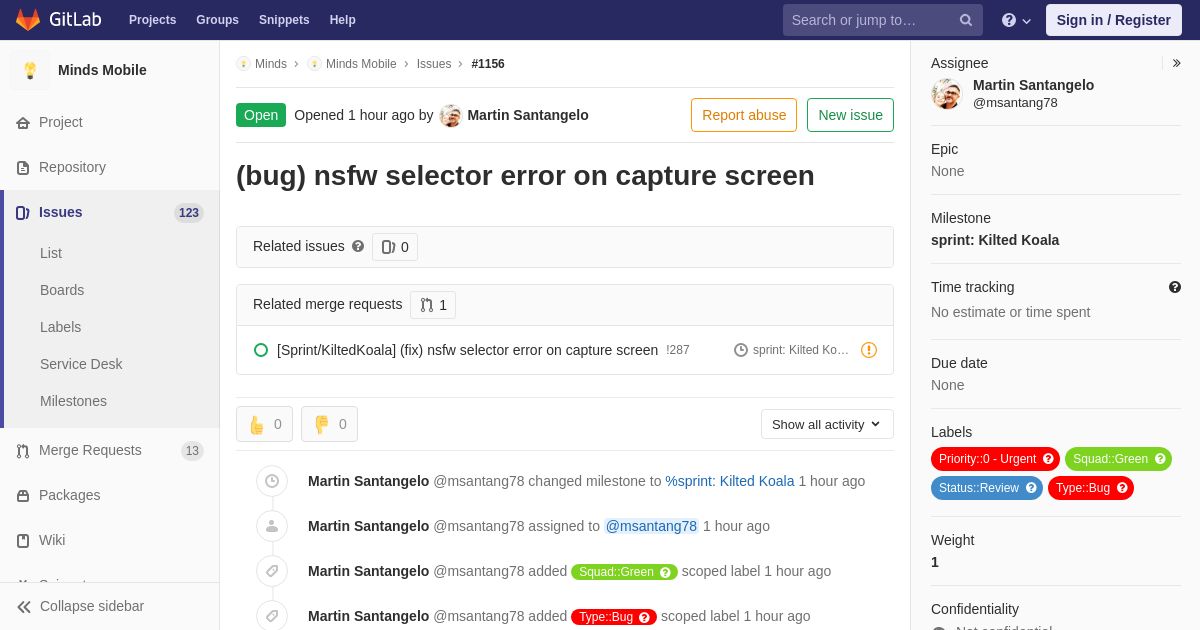Select Milestones under Issues
The image size is (1200, 630).
(x=73, y=401)
